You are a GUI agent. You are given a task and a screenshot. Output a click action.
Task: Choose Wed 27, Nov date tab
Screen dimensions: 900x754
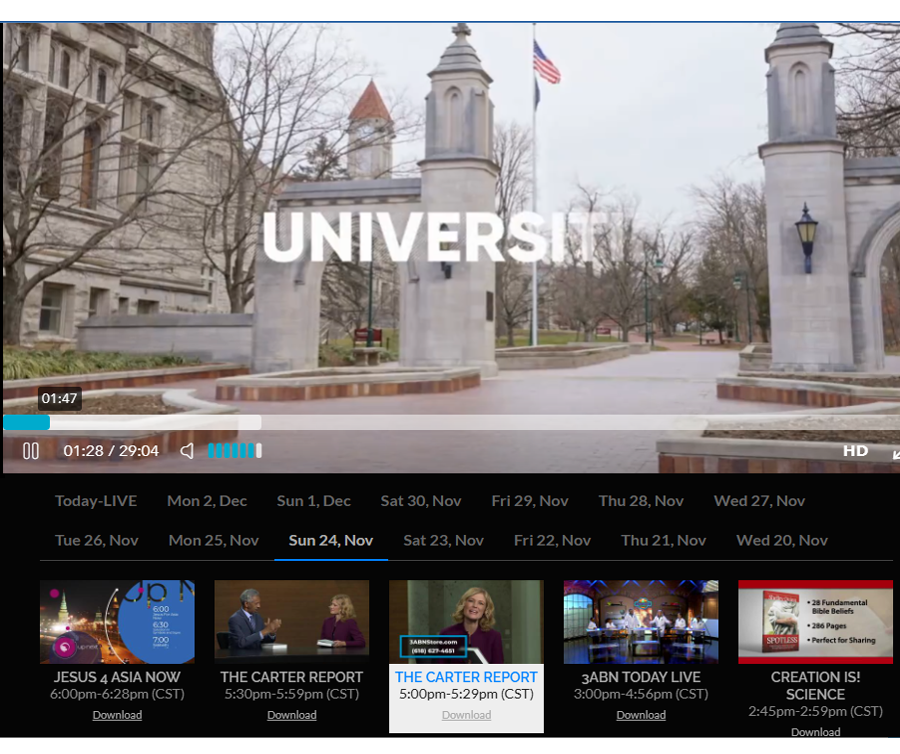pyautogui.click(x=759, y=501)
